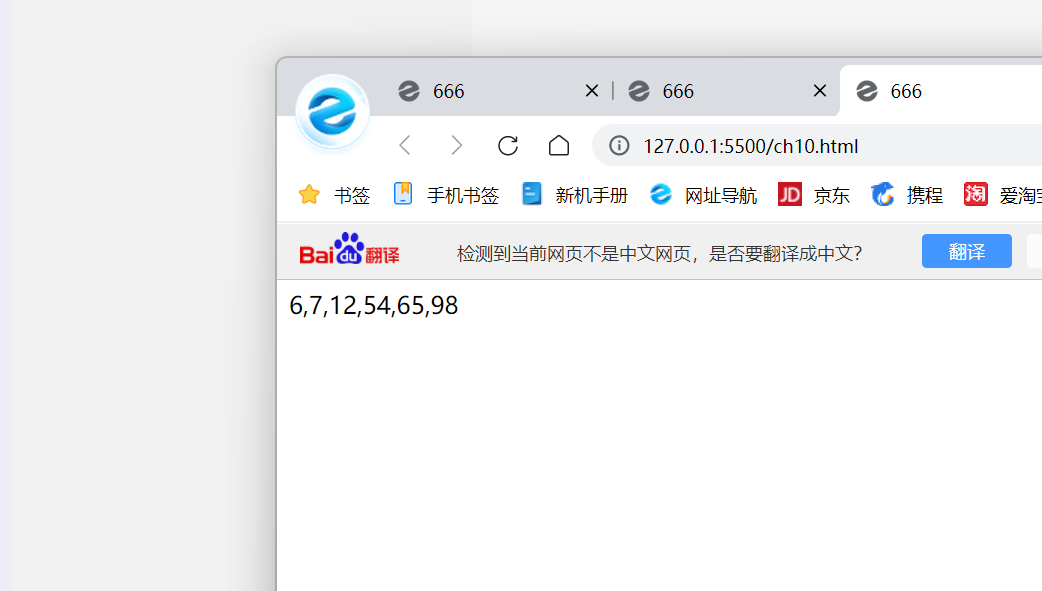Open the 网址导航 bookmark
1042x591 pixels.
(x=703, y=195)
